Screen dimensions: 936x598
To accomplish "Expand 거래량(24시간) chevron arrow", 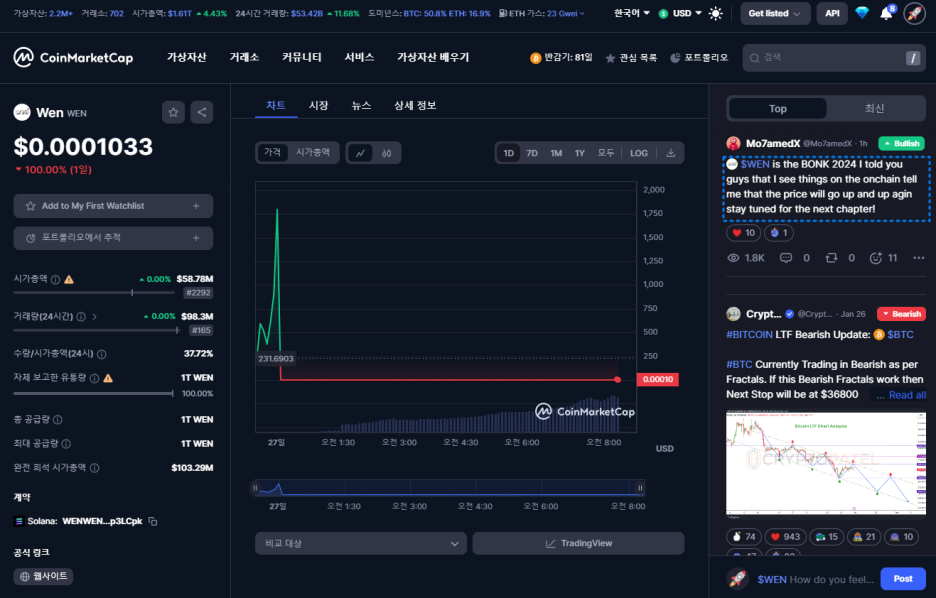I will tap(94, 317).
